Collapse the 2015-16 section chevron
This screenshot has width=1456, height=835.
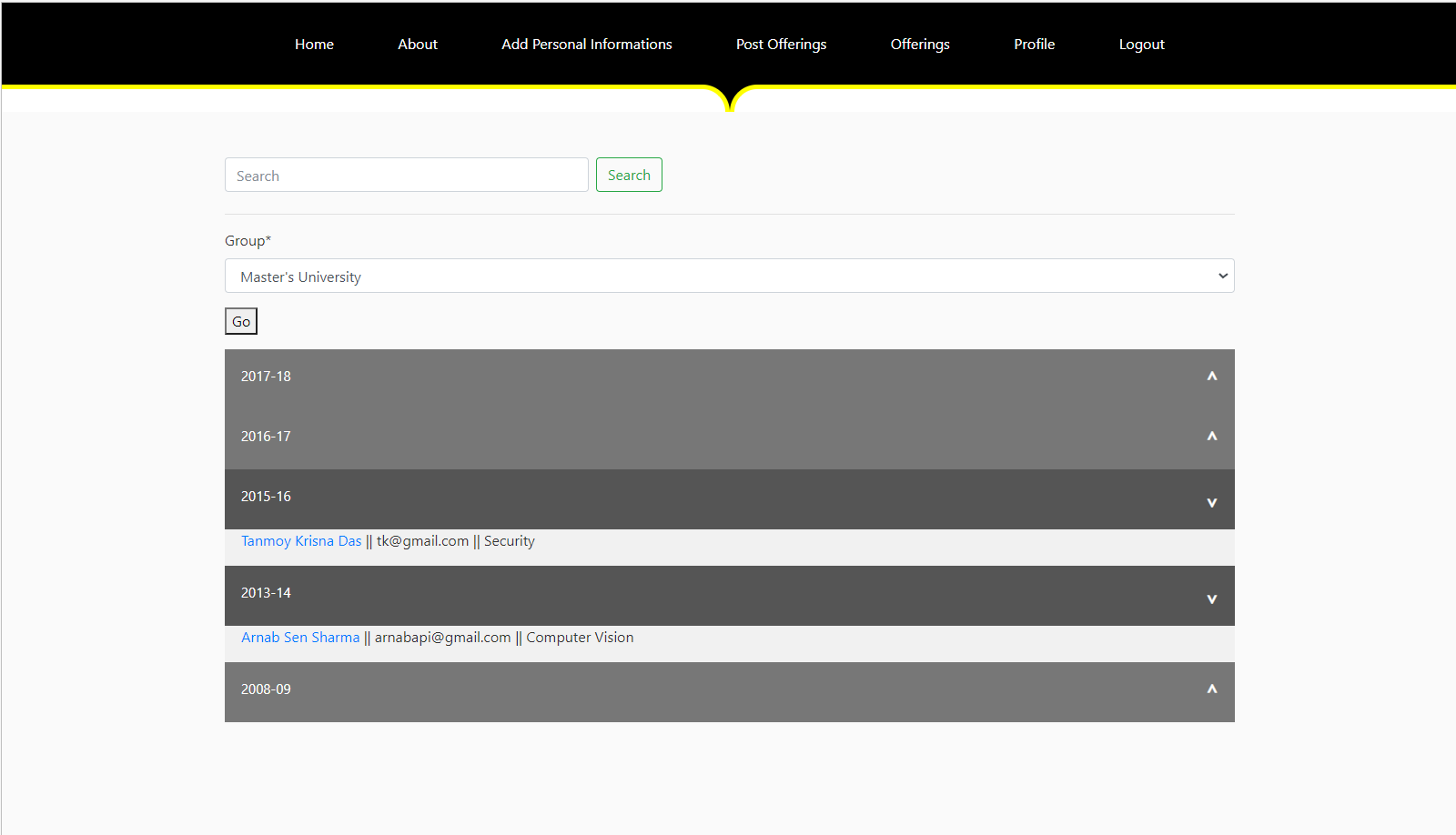coord(1212,501)
